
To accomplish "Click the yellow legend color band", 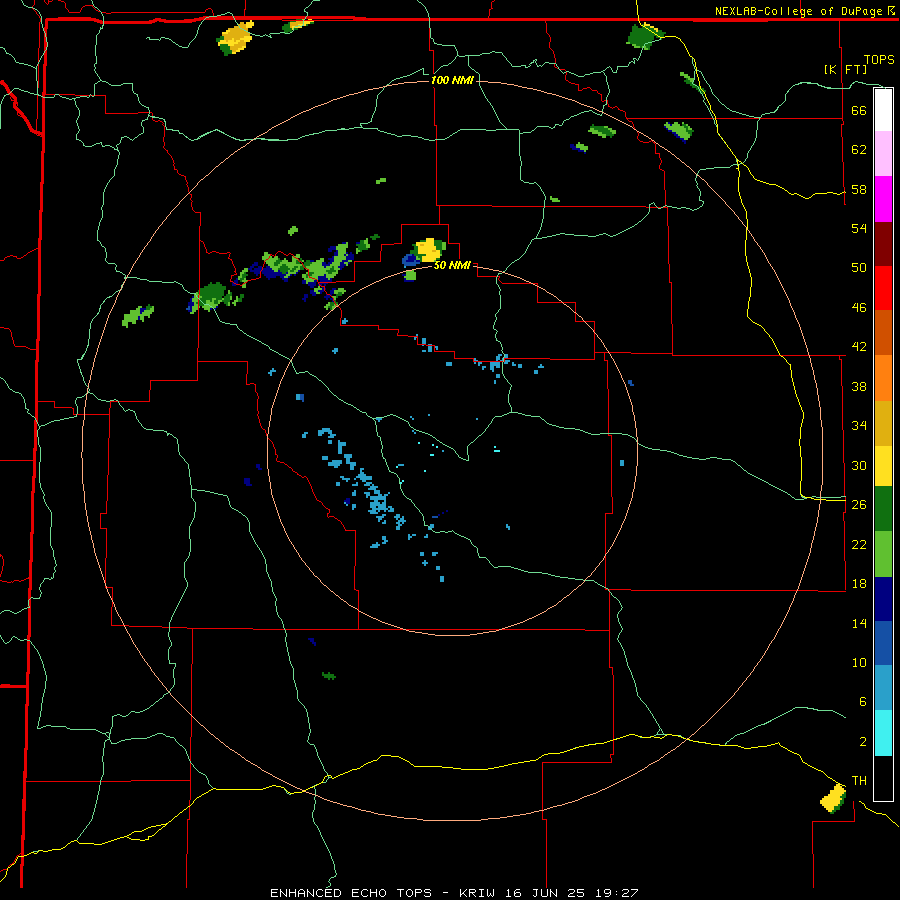I will [883, 465].
